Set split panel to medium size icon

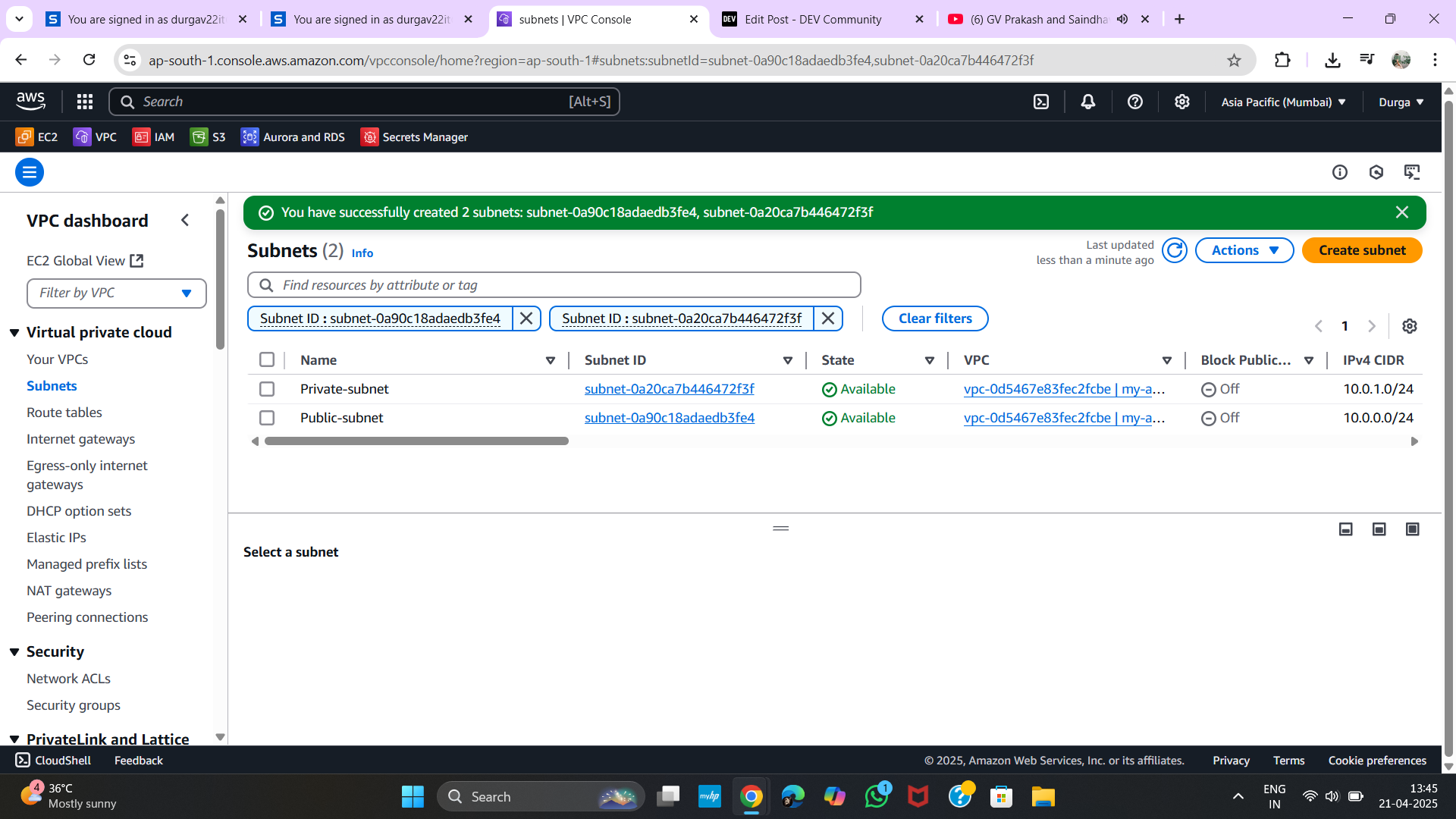pos(1379,529)
